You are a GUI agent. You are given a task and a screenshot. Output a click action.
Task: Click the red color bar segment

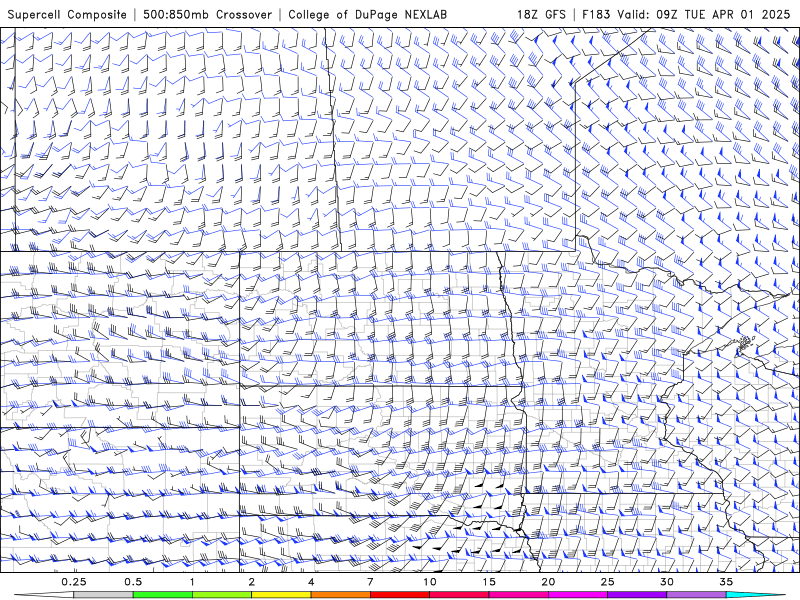(399, 595)
